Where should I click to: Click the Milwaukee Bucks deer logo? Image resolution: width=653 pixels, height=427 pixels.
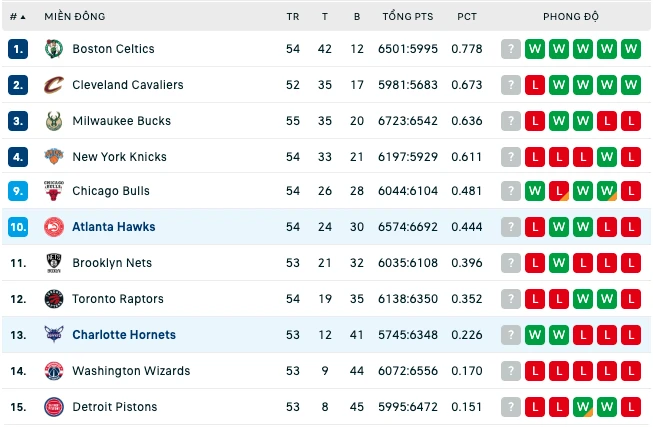54,121
